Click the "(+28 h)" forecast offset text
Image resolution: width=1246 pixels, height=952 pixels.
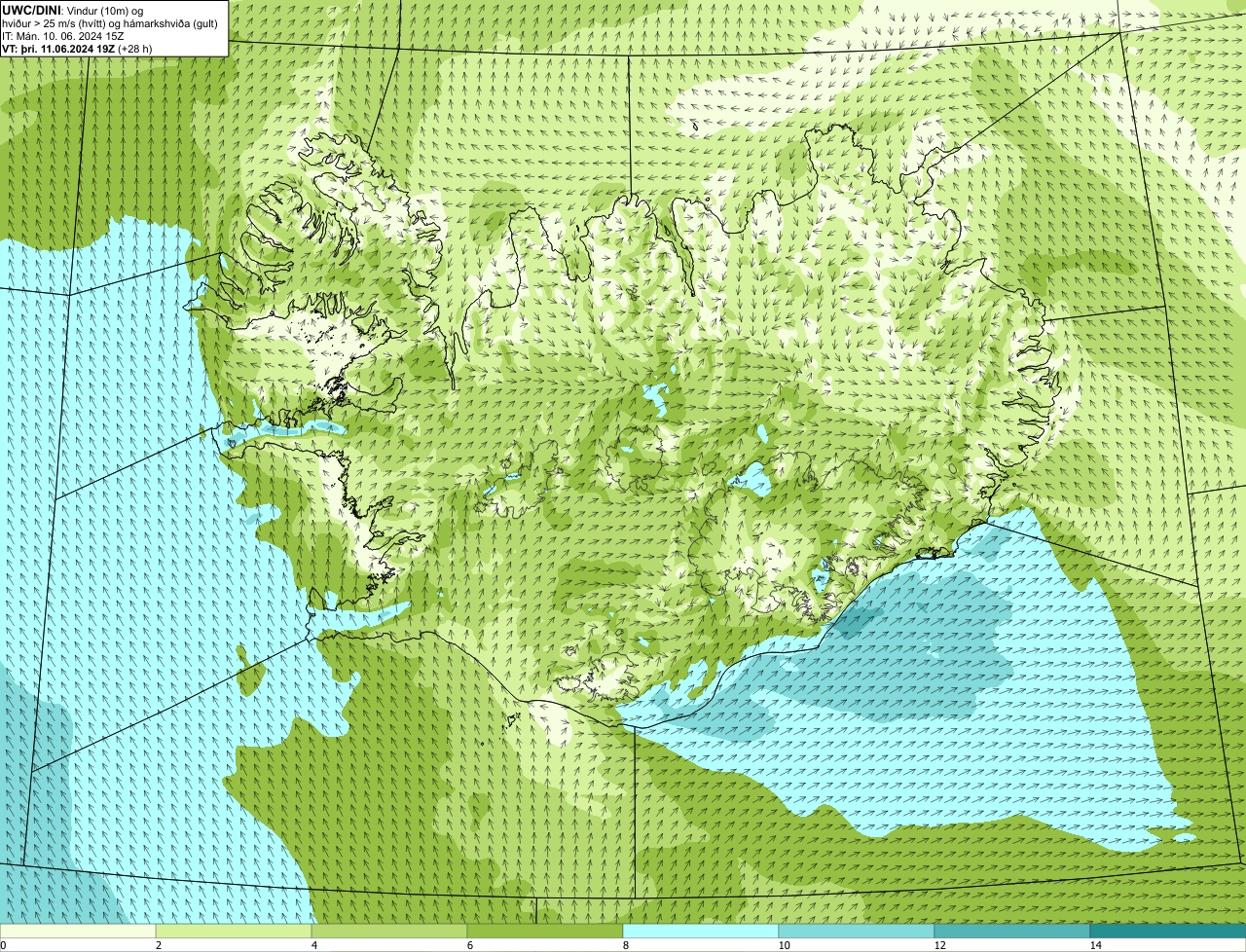[135, 49]
